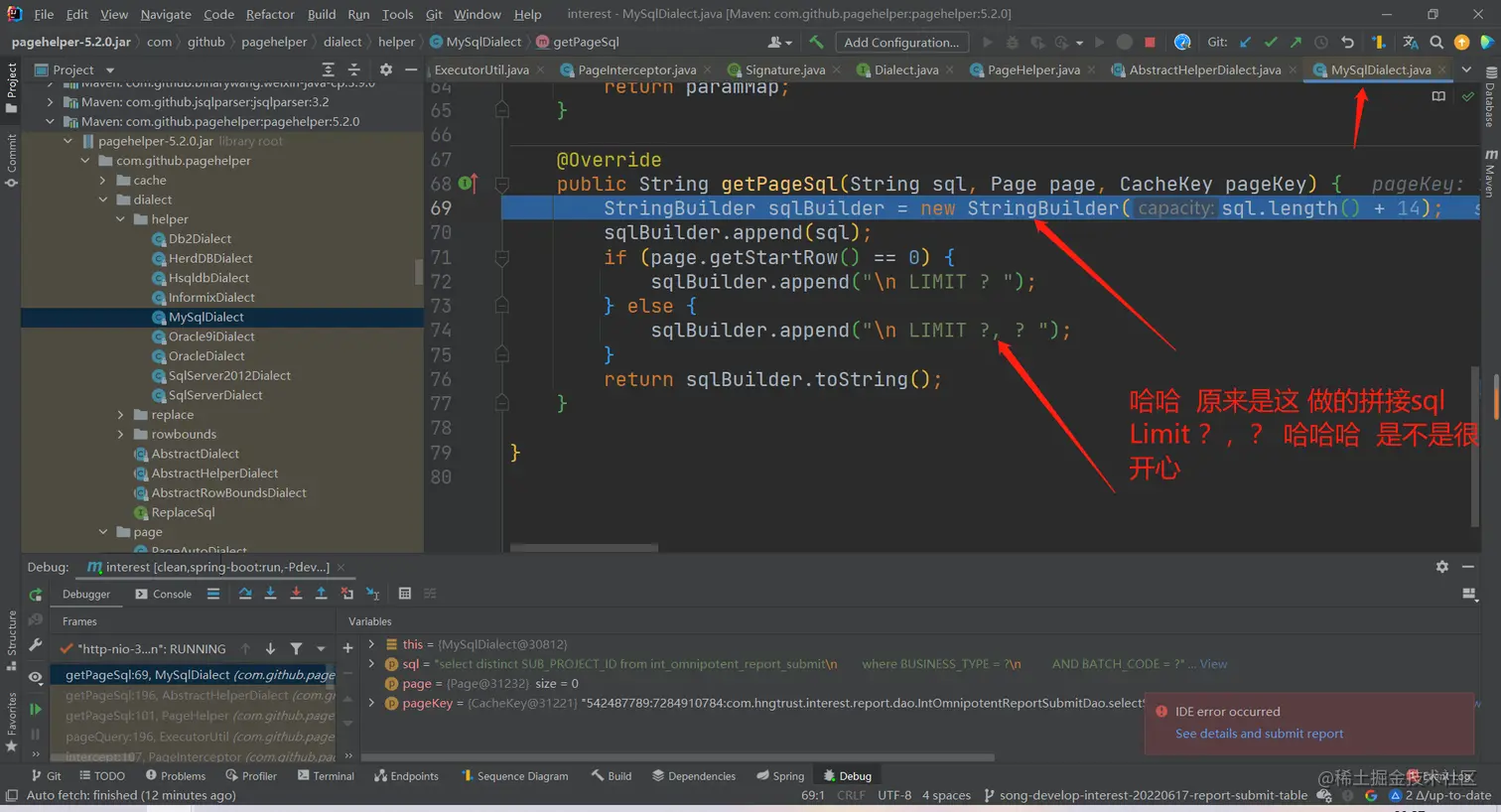This screenshot has height=812, width=1501.
Task: Click the frames filter funnel icon
Action: point(296,648)
